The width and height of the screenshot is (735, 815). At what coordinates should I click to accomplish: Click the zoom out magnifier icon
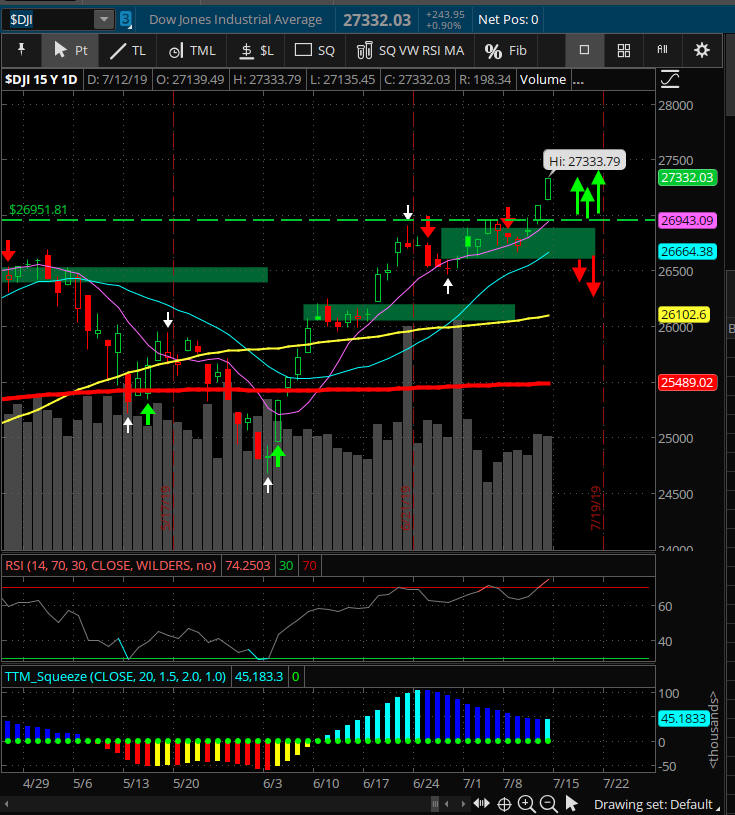[548, 805]
